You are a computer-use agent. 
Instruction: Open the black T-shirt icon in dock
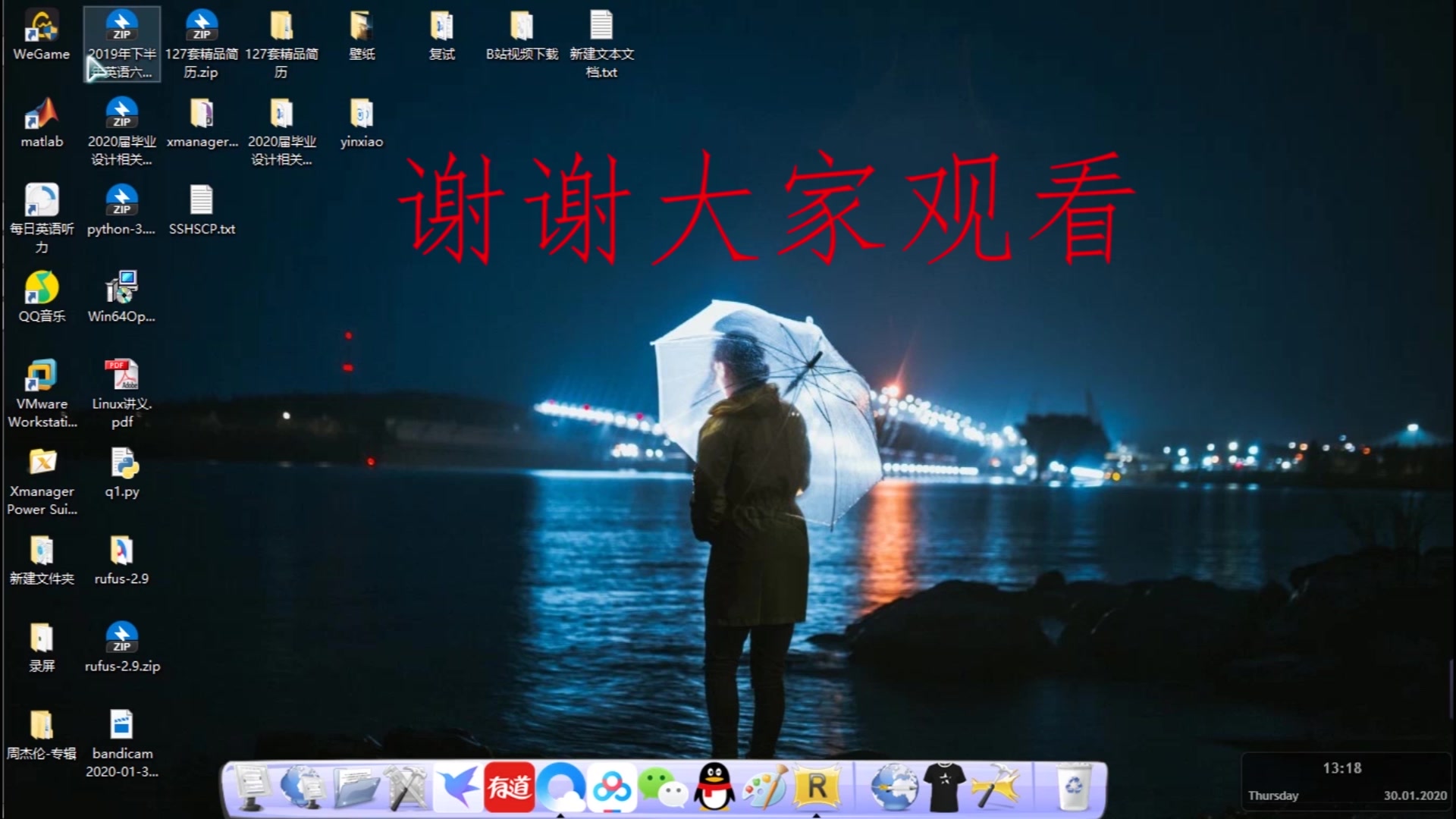pos(944,787)
